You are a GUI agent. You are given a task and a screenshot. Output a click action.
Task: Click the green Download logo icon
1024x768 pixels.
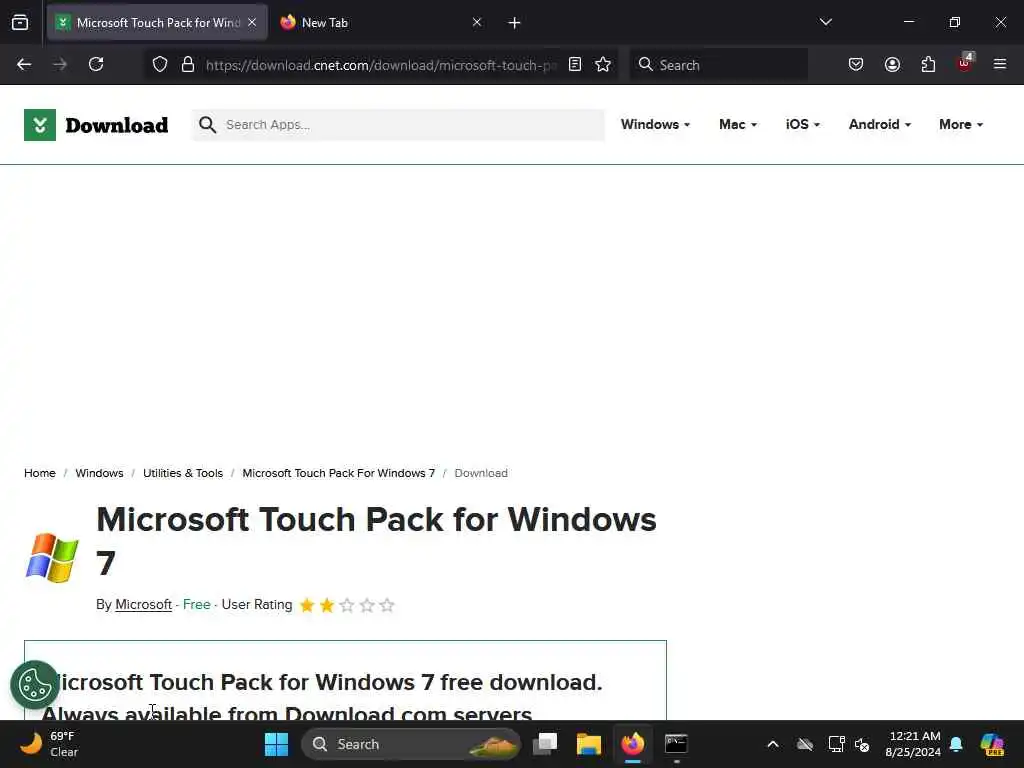point(40,125)
